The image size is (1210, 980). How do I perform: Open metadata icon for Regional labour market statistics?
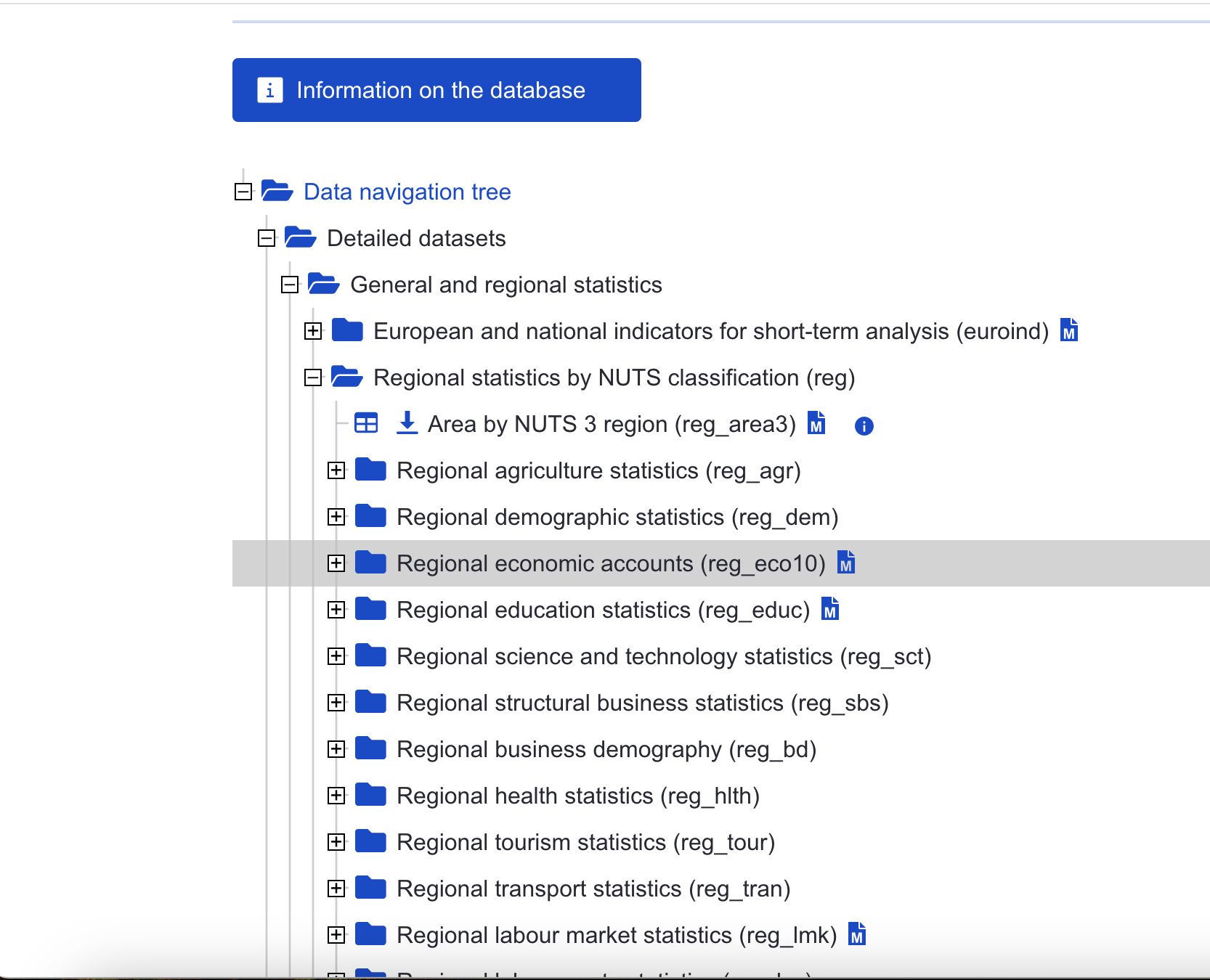point(857,934)
